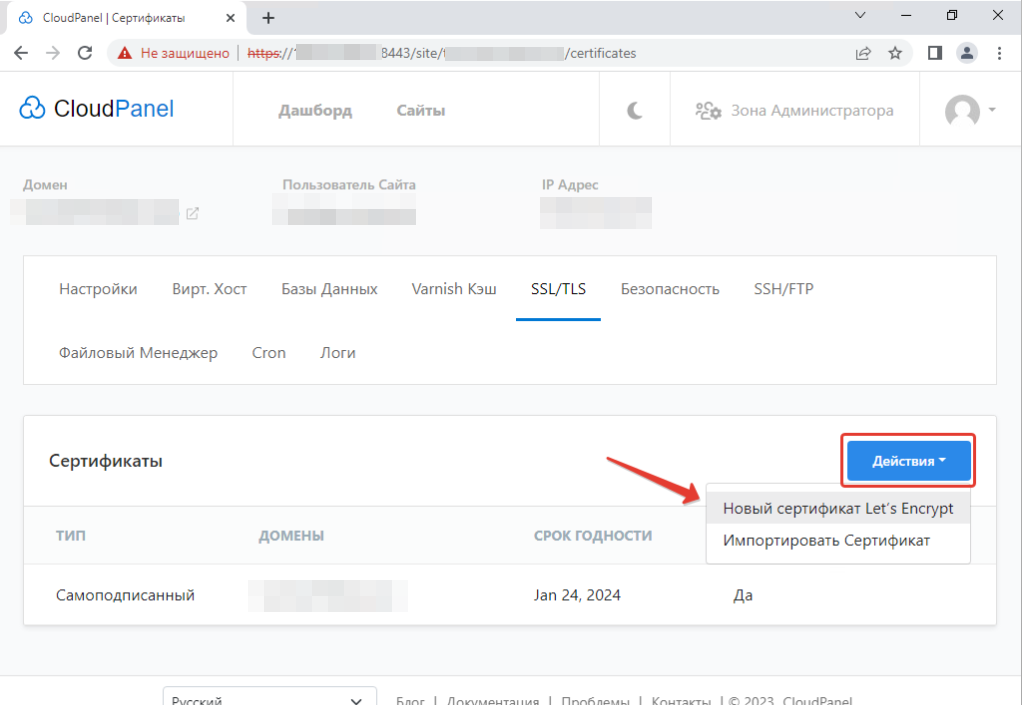This screenshot has height=705, width=1022.
Task: Toggle the bookmark star for this page
Action: [x=895, y=53]
